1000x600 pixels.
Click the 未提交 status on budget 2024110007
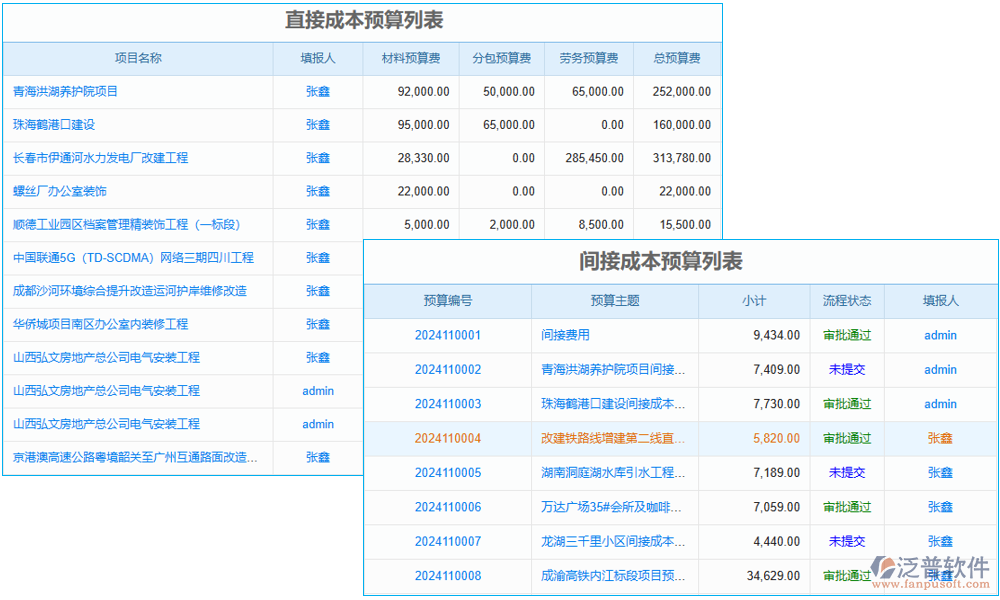[x=847, y=541]
